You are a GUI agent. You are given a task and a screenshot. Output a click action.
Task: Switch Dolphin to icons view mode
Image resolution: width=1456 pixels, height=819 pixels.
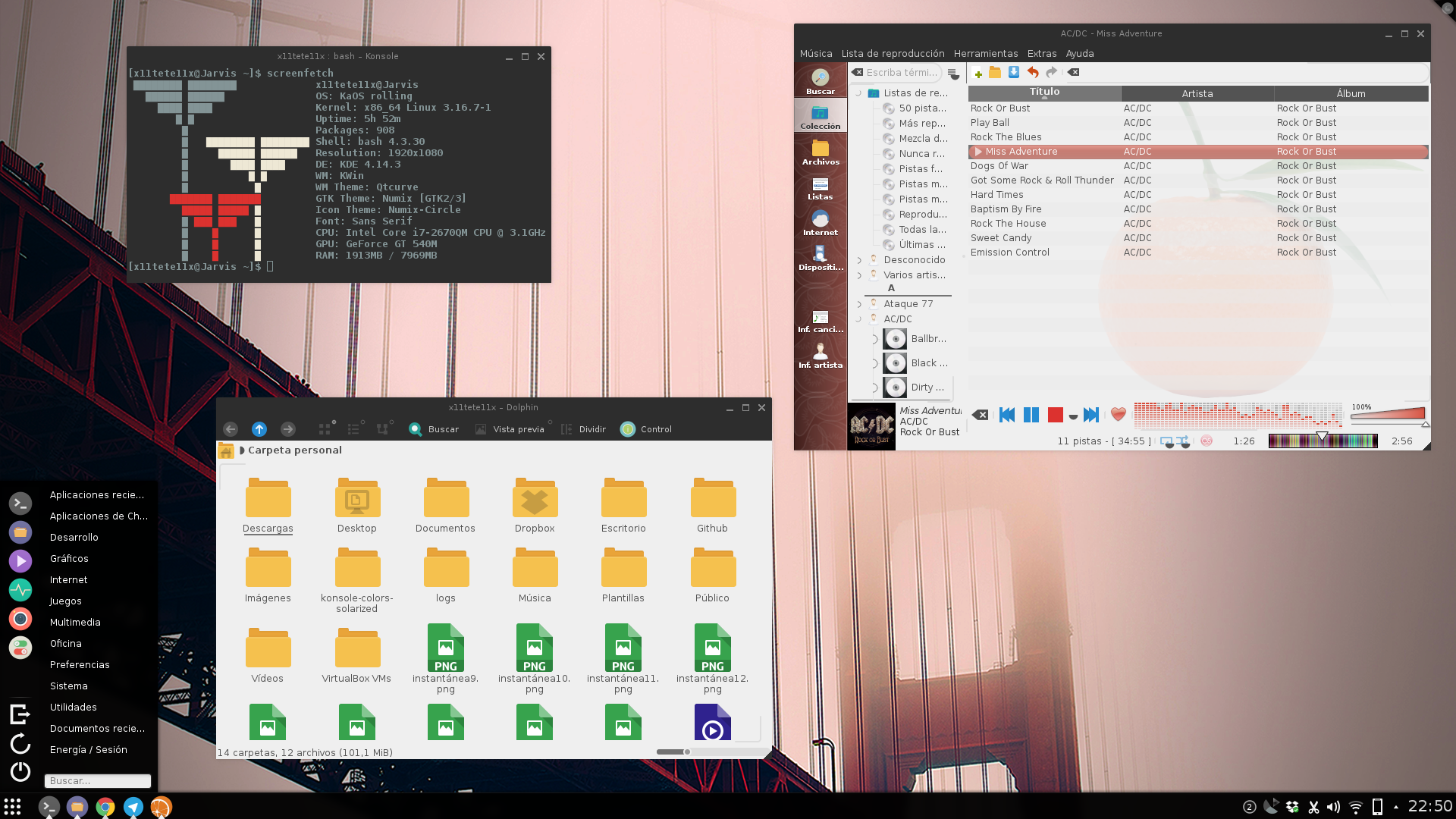[x=325, y=429]
